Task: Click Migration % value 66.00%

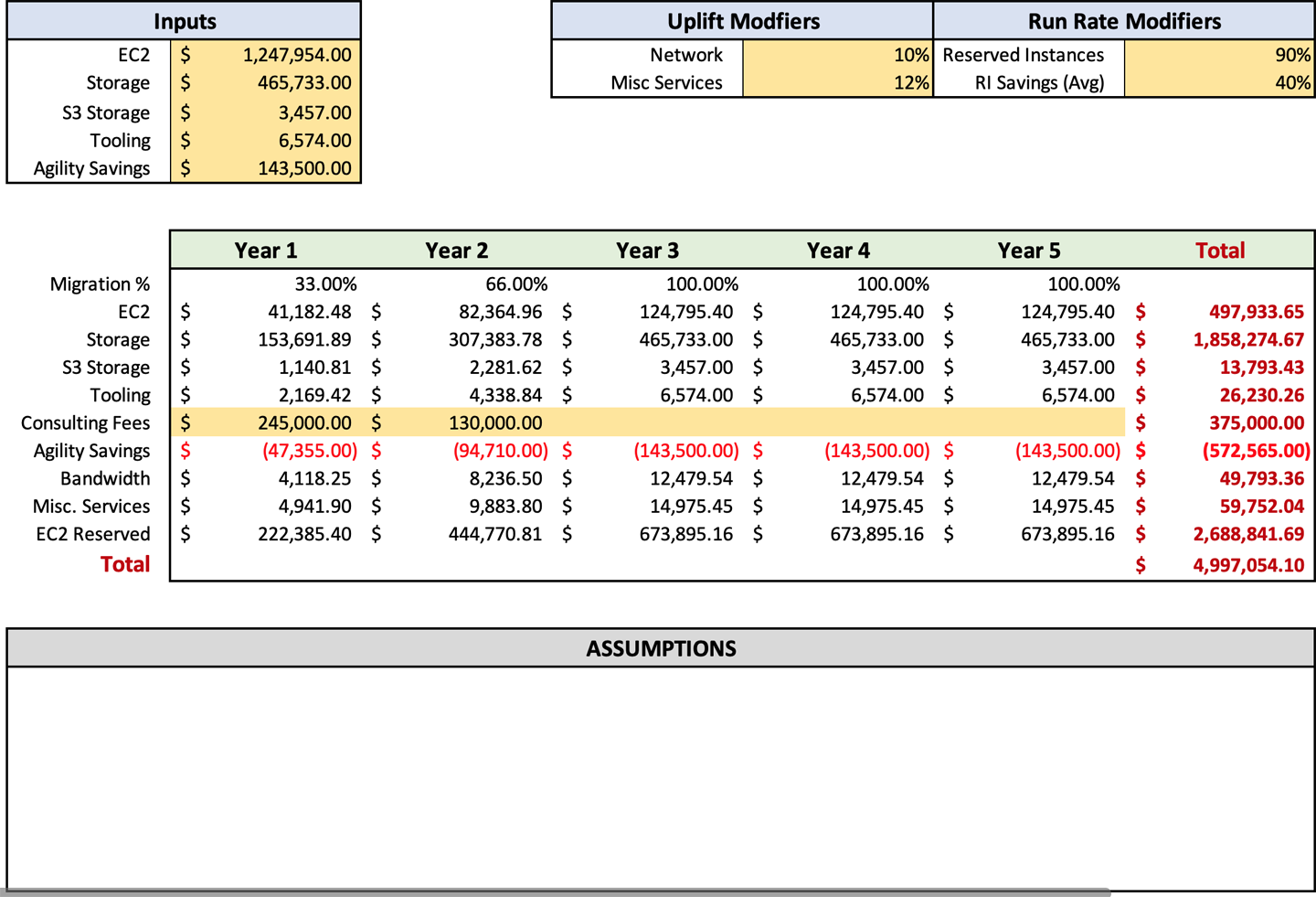Action: (516, 284)
